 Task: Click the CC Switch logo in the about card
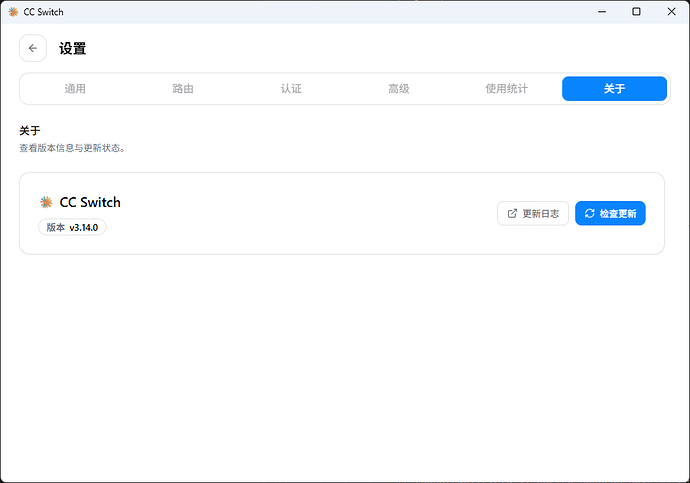click(x=46, y=202)
